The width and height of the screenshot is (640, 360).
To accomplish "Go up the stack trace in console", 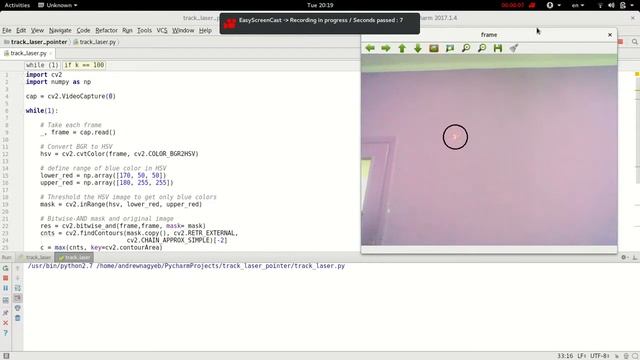I will pyautogui.click(x=18, y=268).
